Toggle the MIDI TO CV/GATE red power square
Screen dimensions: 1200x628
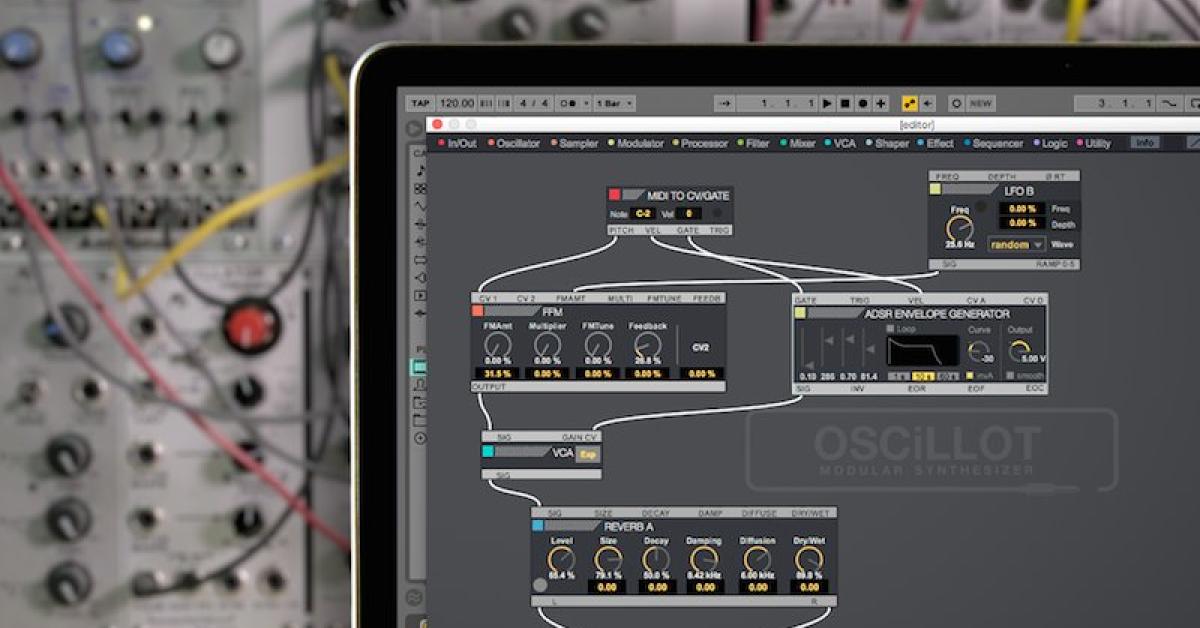coord(614,194)
